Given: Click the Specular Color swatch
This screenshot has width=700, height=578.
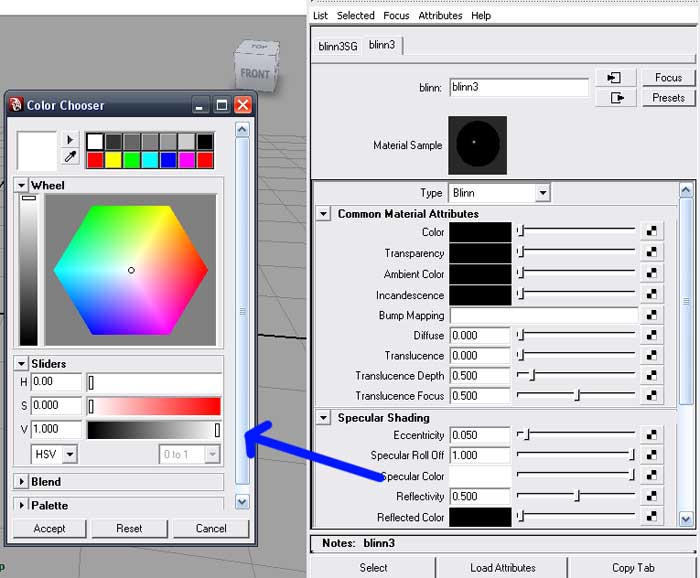Looking at the screenshot, I should tap(480, 476).
